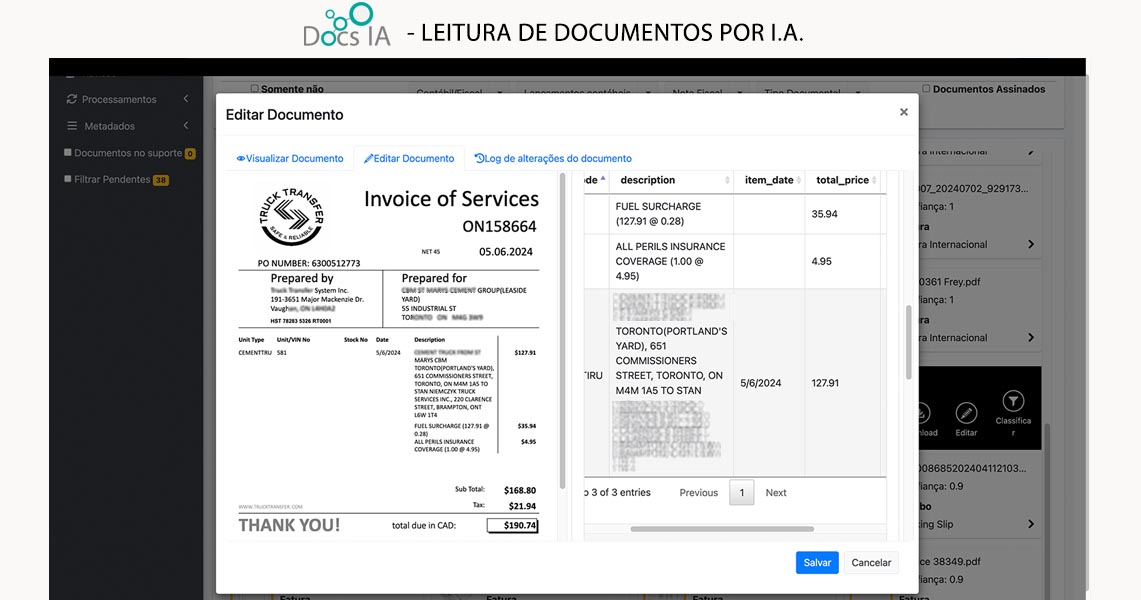Click the Editar pencil icon on document card
Viewport: 1141px width, 600px height.
966,415
